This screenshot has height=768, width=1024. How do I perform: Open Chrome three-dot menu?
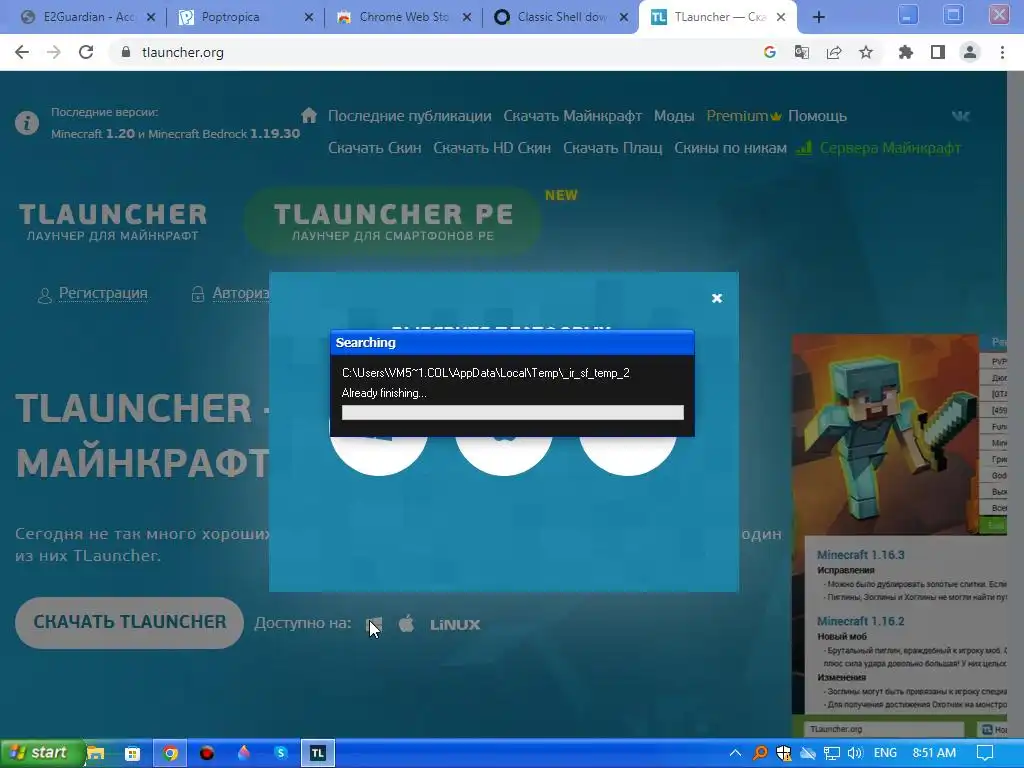pyautogui.click(x=1002, y=52)
